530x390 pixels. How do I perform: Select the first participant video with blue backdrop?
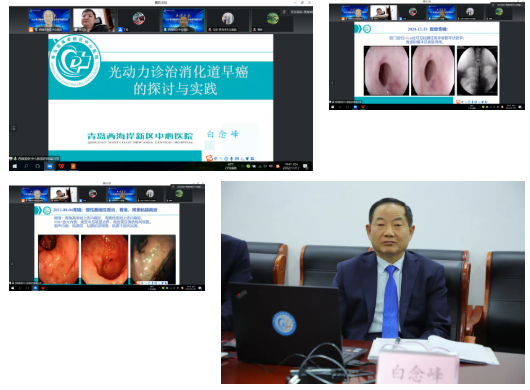click(49, 21)
